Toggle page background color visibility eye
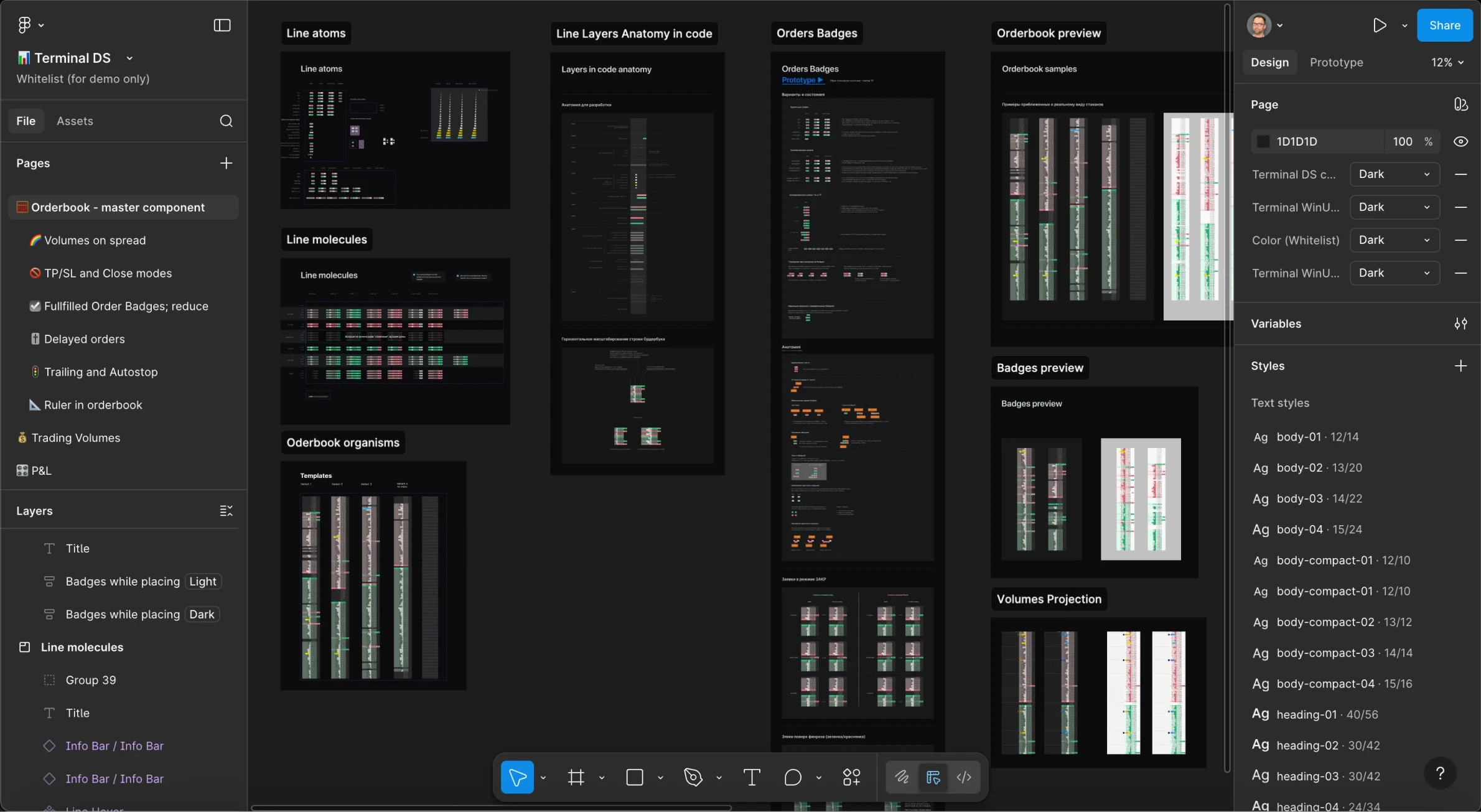The height and width of the screenshot is (812, 1481). [1460, 142]
